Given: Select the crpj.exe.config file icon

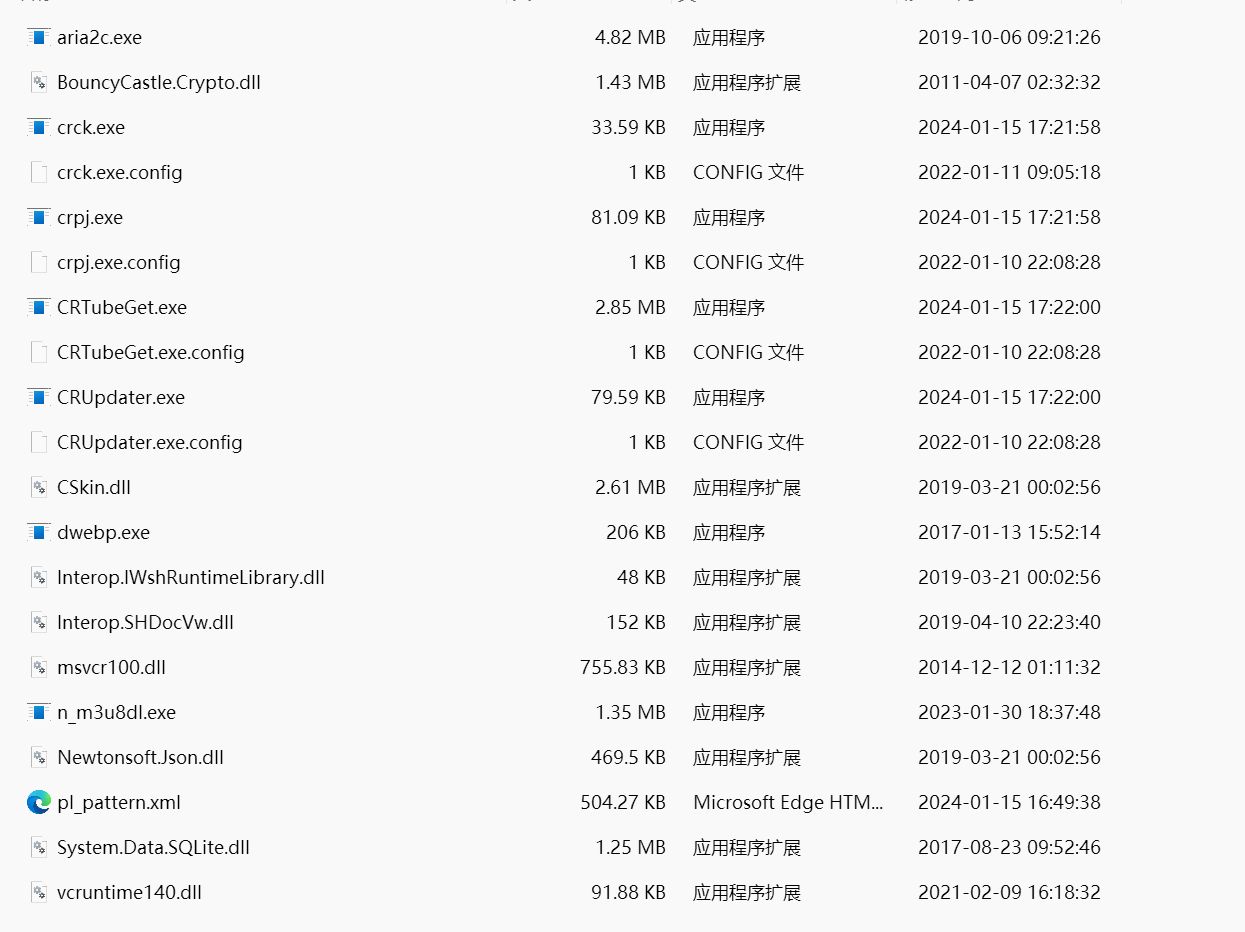Looking at the screenshot, I should tap(39, 263).
